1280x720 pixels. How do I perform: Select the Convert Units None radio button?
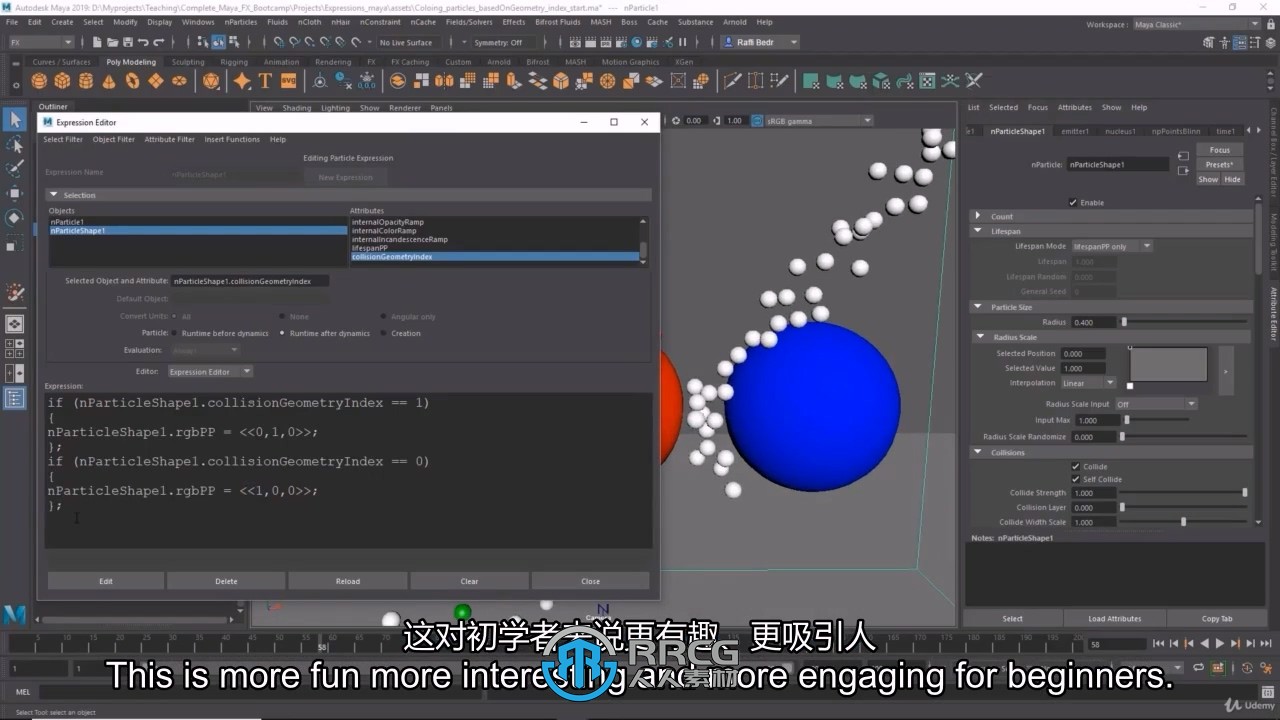pos(283,316)
